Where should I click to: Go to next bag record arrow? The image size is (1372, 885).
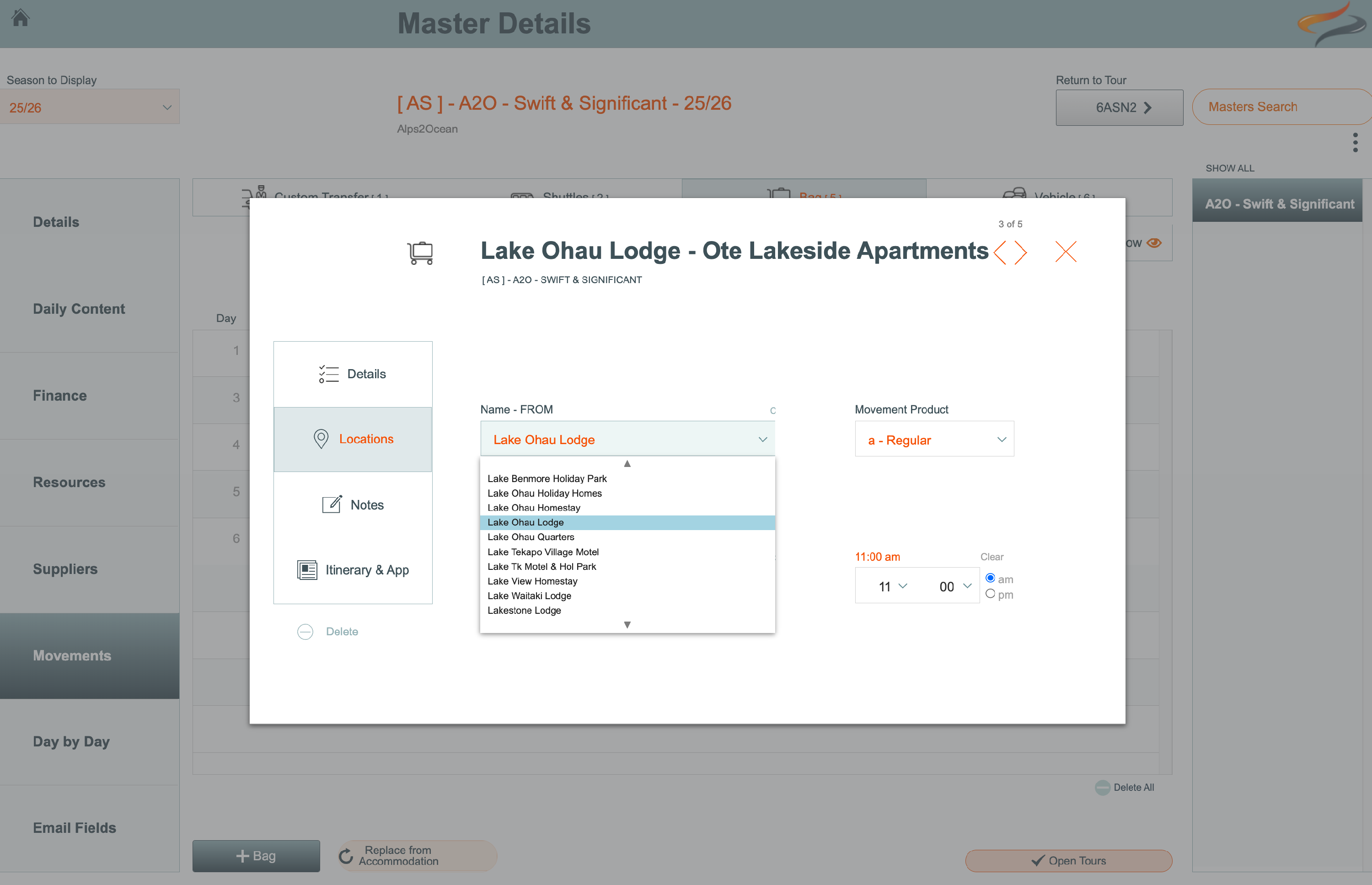1020,252
